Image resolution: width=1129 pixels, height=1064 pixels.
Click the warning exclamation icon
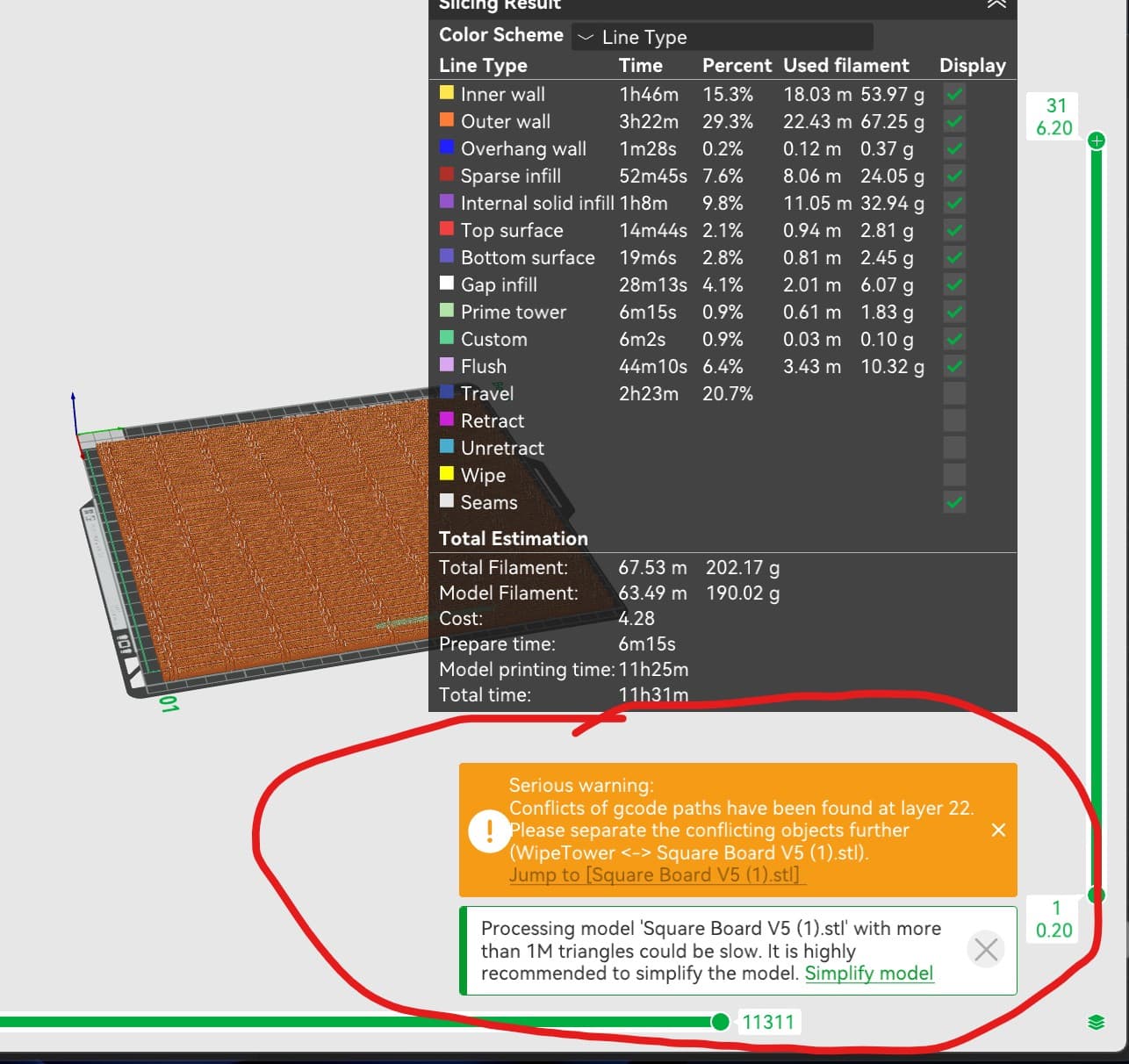[490, 830]
